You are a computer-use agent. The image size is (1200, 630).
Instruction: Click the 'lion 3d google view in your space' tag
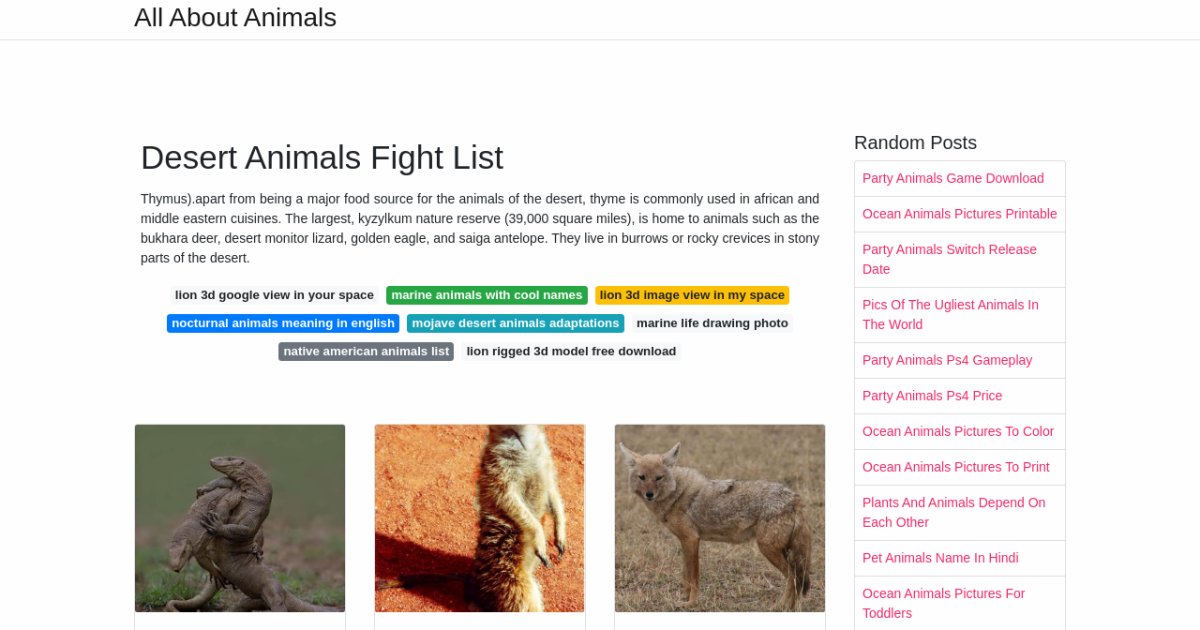click(274, 295)
